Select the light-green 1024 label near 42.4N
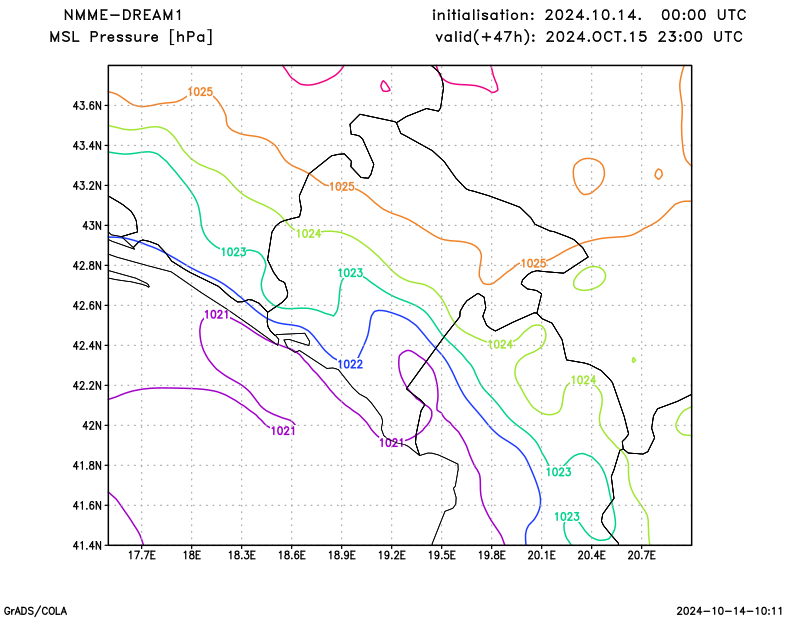 coord(500,344)
